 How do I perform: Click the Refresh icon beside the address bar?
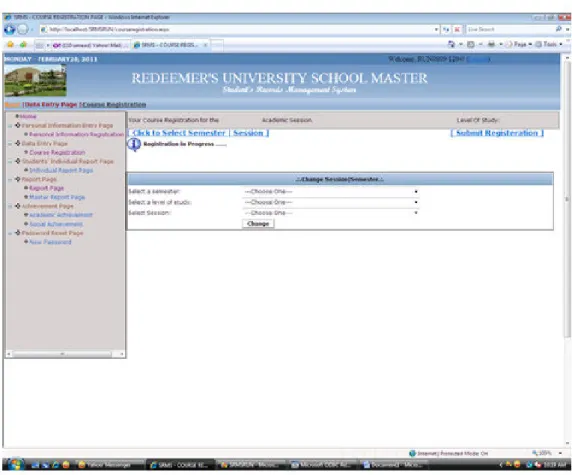click(x=446, y=29)
